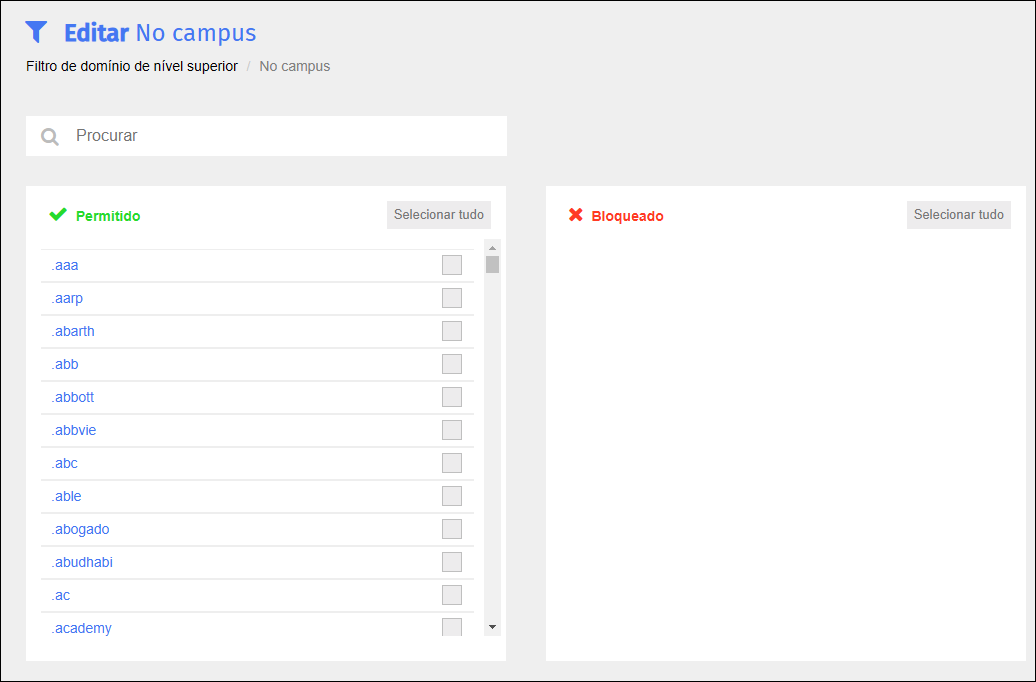Tick the checkbox for .aarp

pyautogui.click(x=452, y=298)
